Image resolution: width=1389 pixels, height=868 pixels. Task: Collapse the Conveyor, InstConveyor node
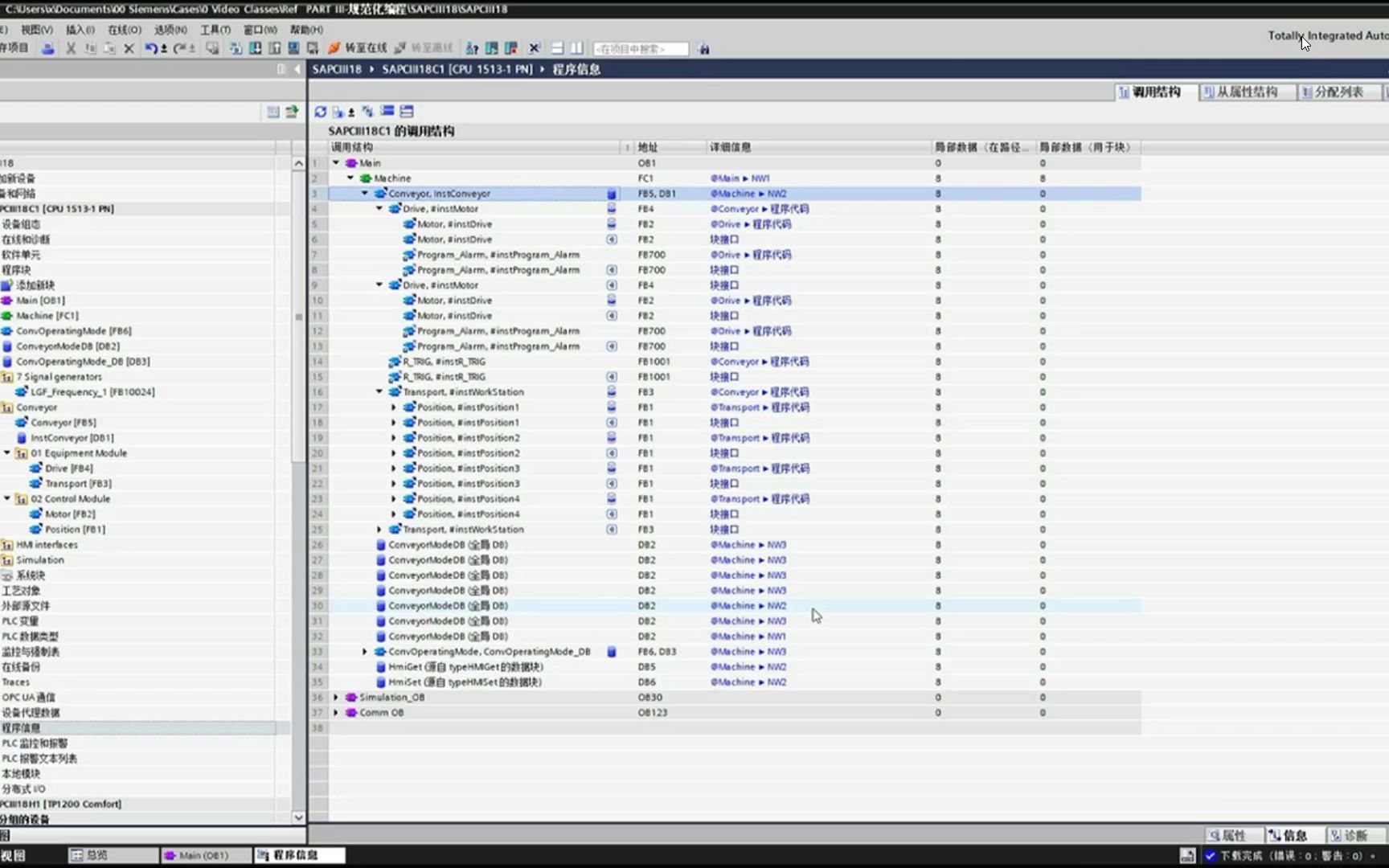(365, 193)
